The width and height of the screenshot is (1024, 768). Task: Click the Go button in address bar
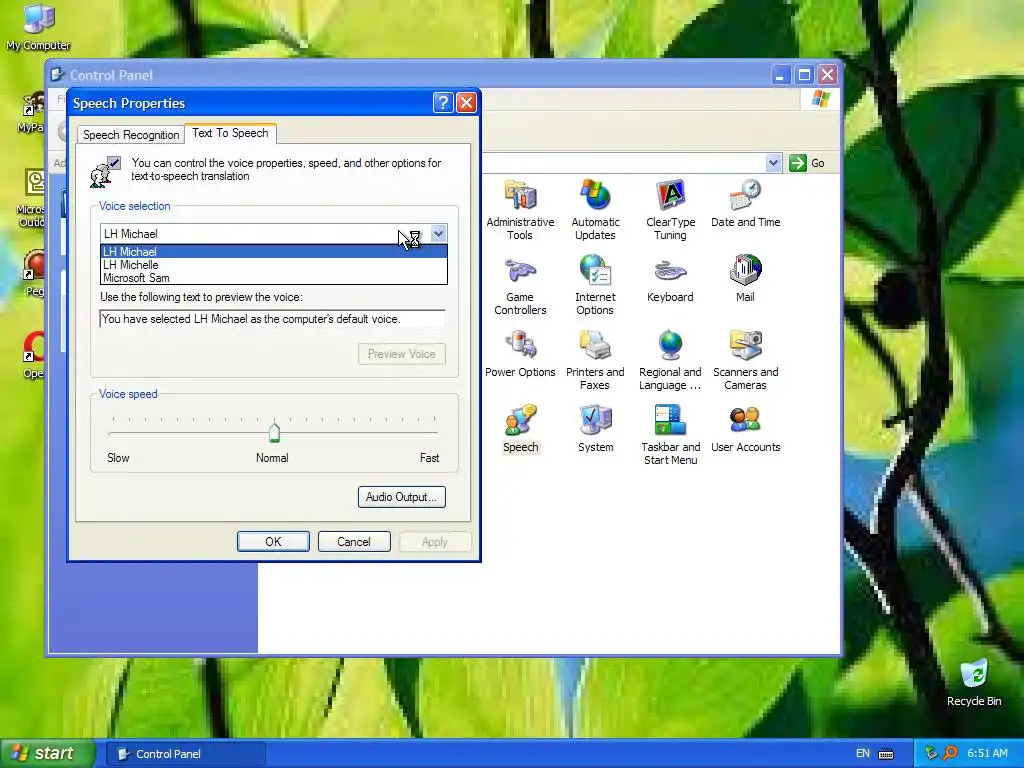click(807, 163)
